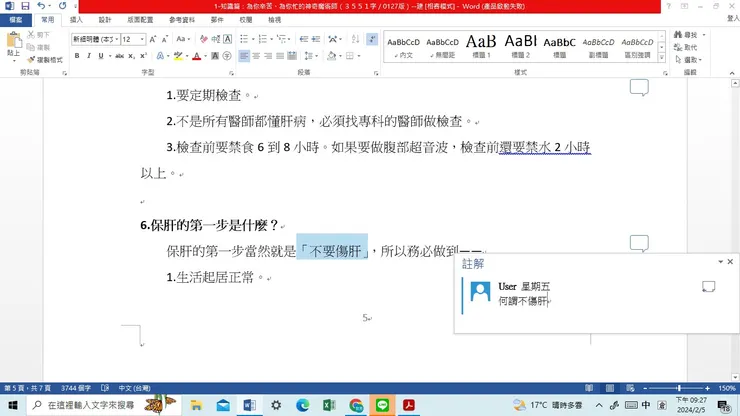Screen dimensions: 740x416
Task: Apply superscript formatting
Action: pos(143,56)
